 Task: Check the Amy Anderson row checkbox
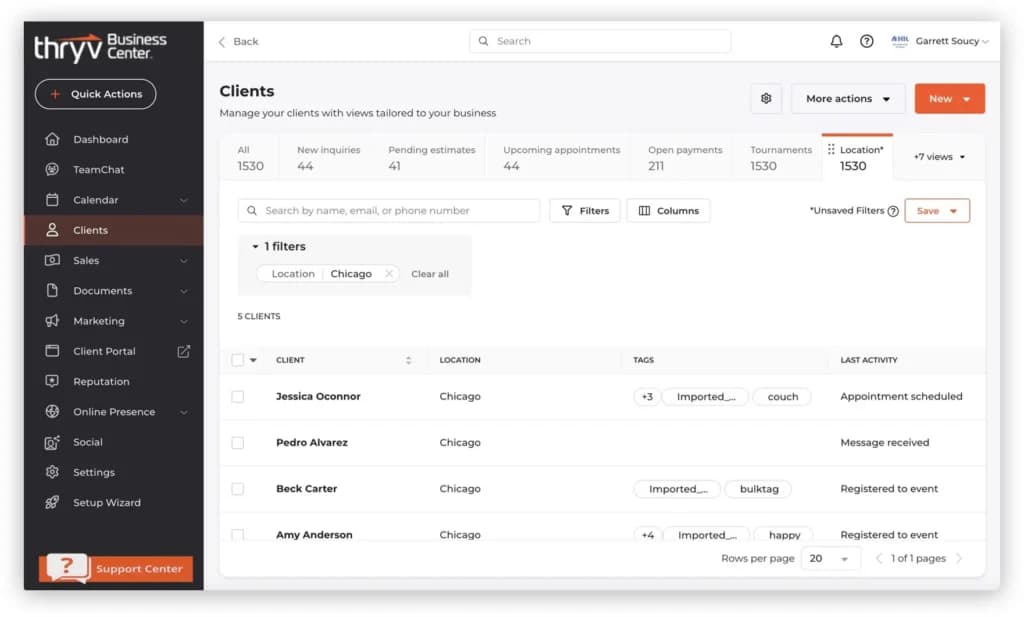point(238,534)
